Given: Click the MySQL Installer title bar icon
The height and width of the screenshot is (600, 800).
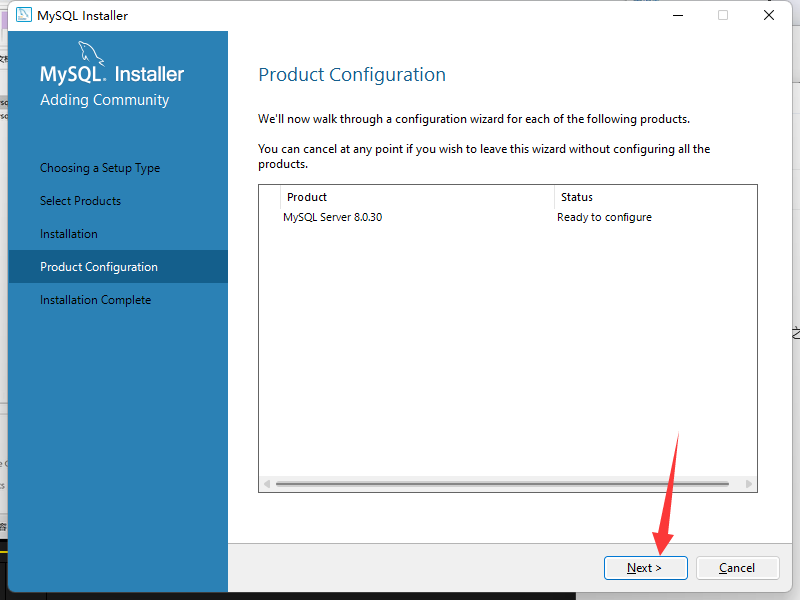Looking at the screenshot, I should [x=23, y=15].
